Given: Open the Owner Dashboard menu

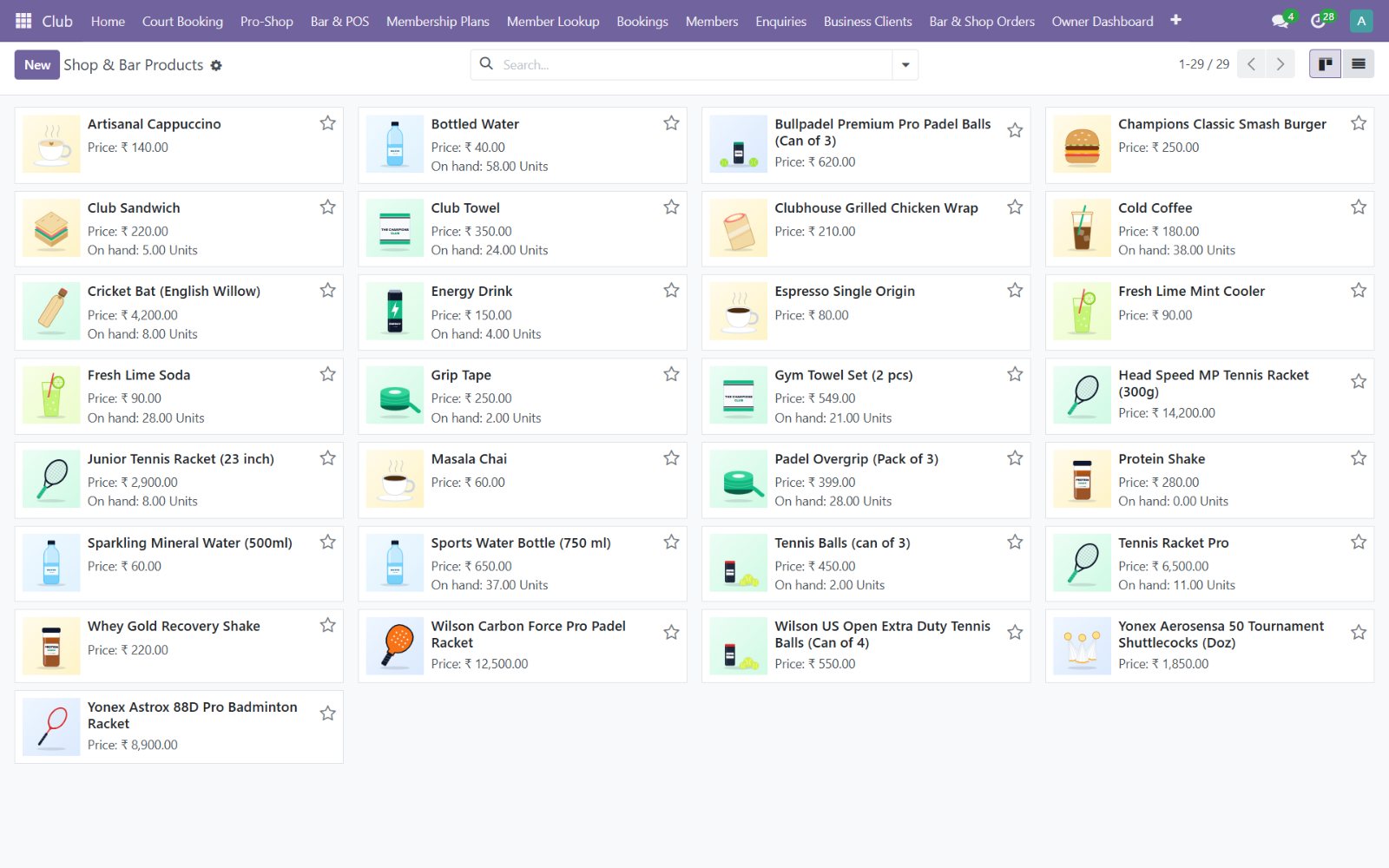Looking at the screenshot, I should pos(1103,21).
